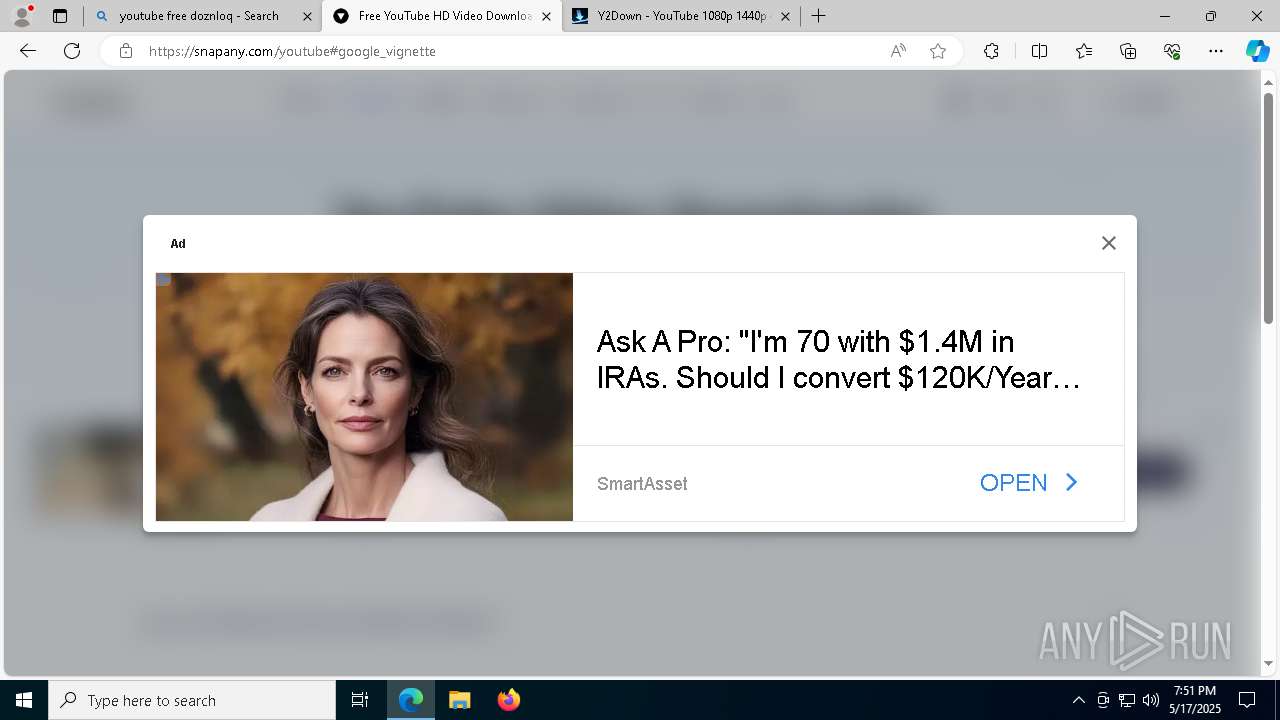Screen dimensions: 1280x720
Task: Click the woman's portrait ad image
Action: (x=364, y=397)
